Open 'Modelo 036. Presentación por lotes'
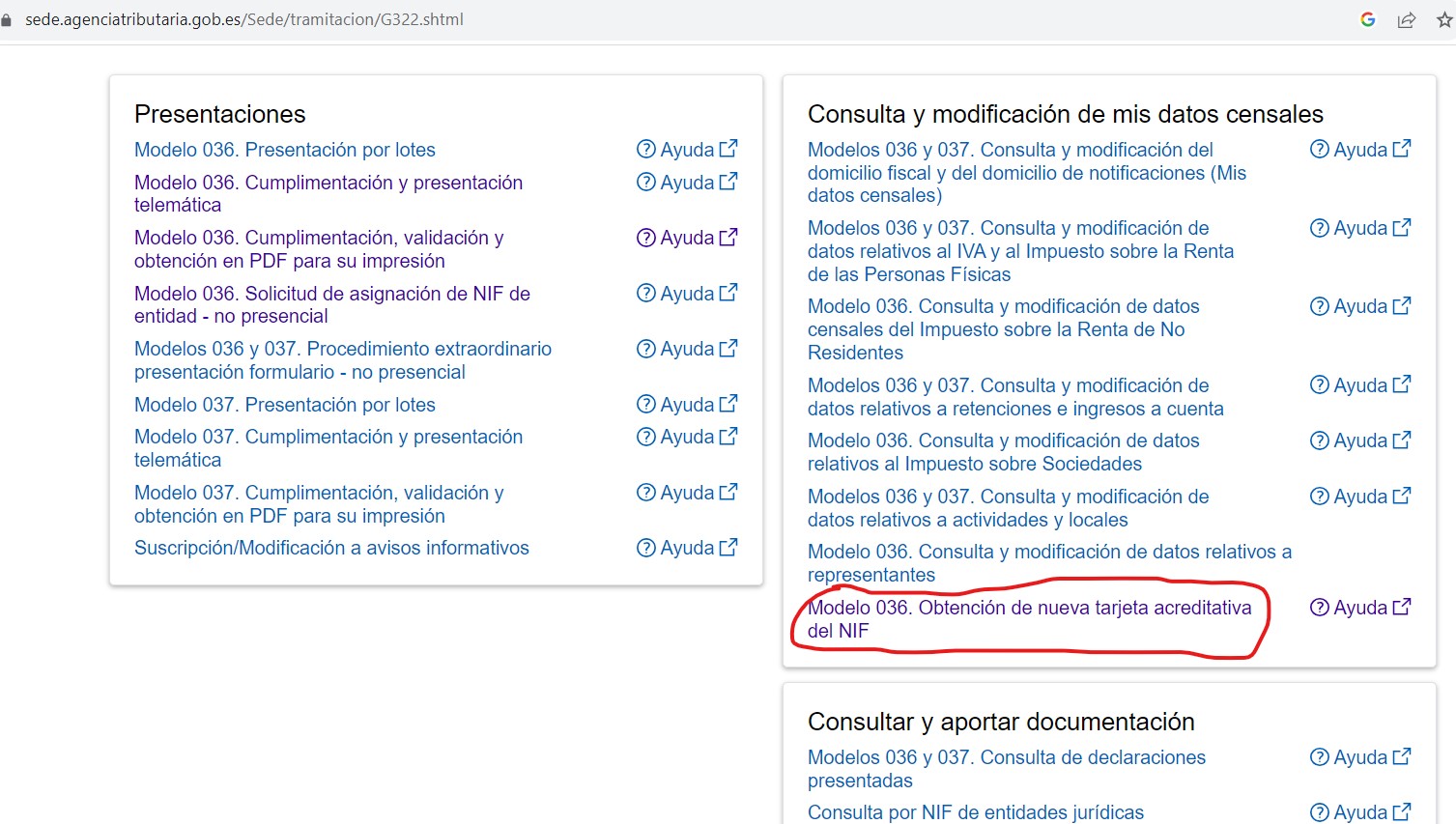The height and width of the screenshot is (824, 1456). pos(284,149)
